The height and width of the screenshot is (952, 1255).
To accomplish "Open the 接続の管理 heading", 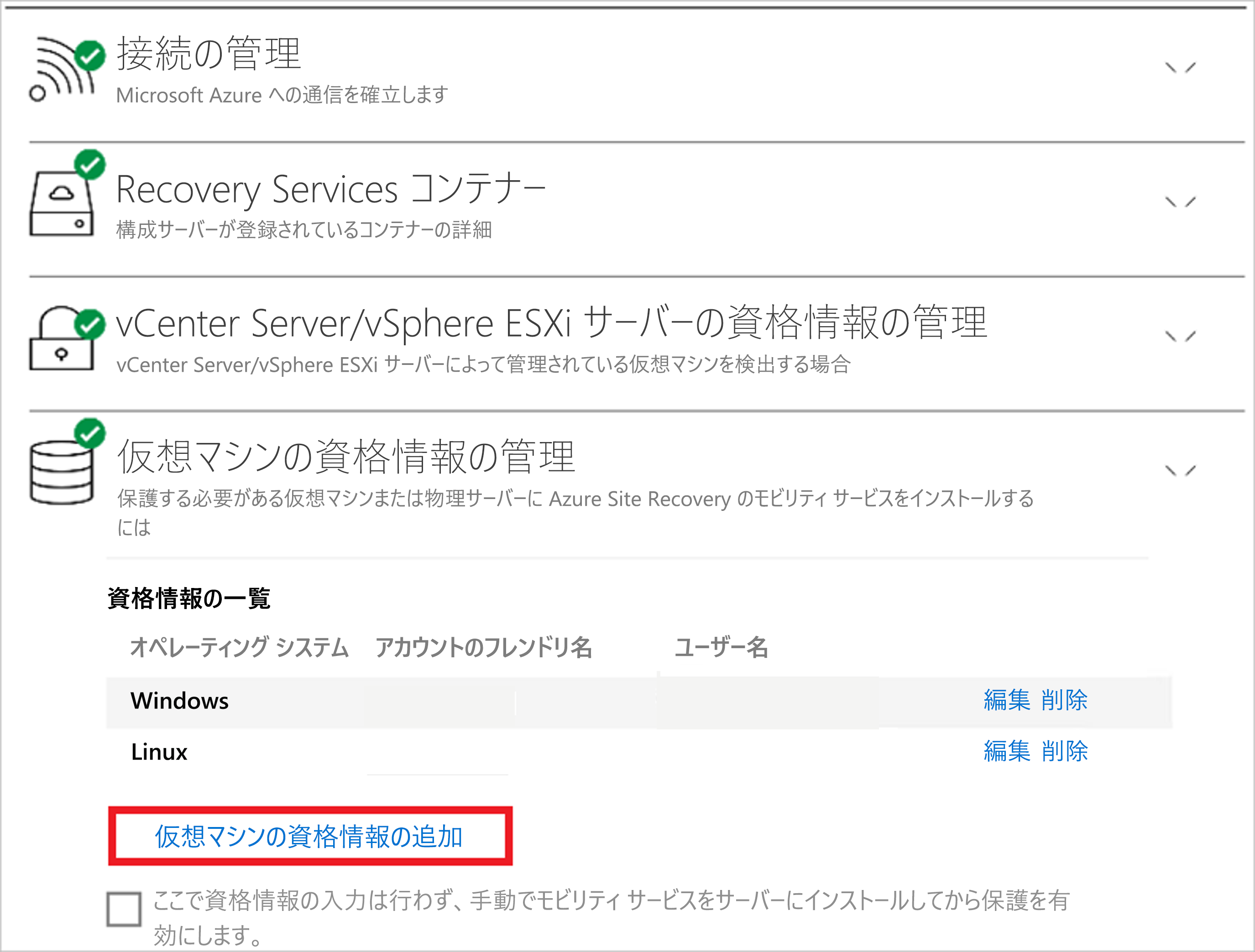I will tap(208, 54).
